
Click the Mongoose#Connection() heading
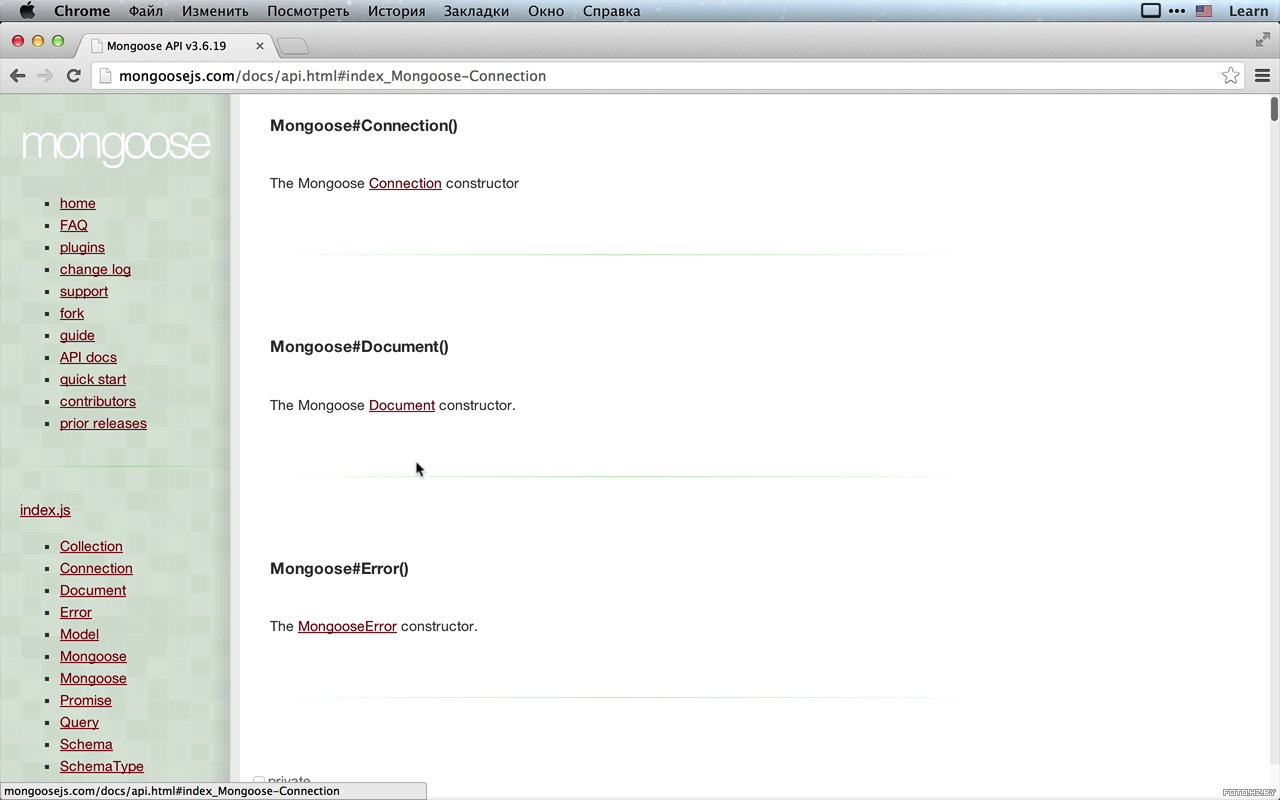coord(364,125)
